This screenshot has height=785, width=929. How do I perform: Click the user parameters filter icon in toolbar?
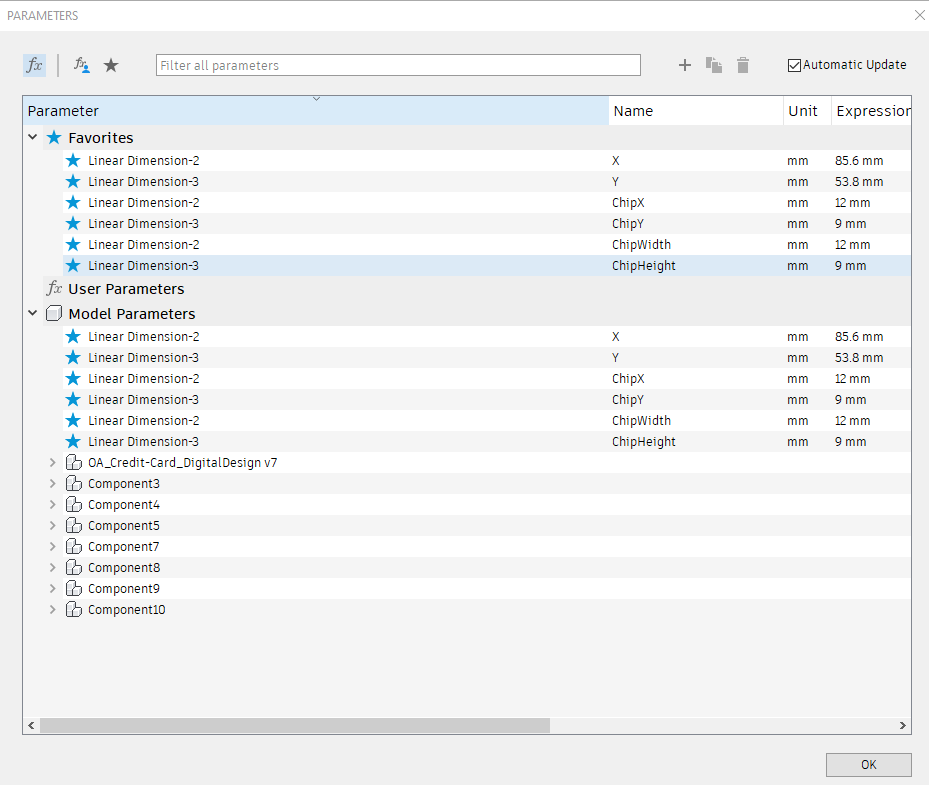(x=82, y=65)
